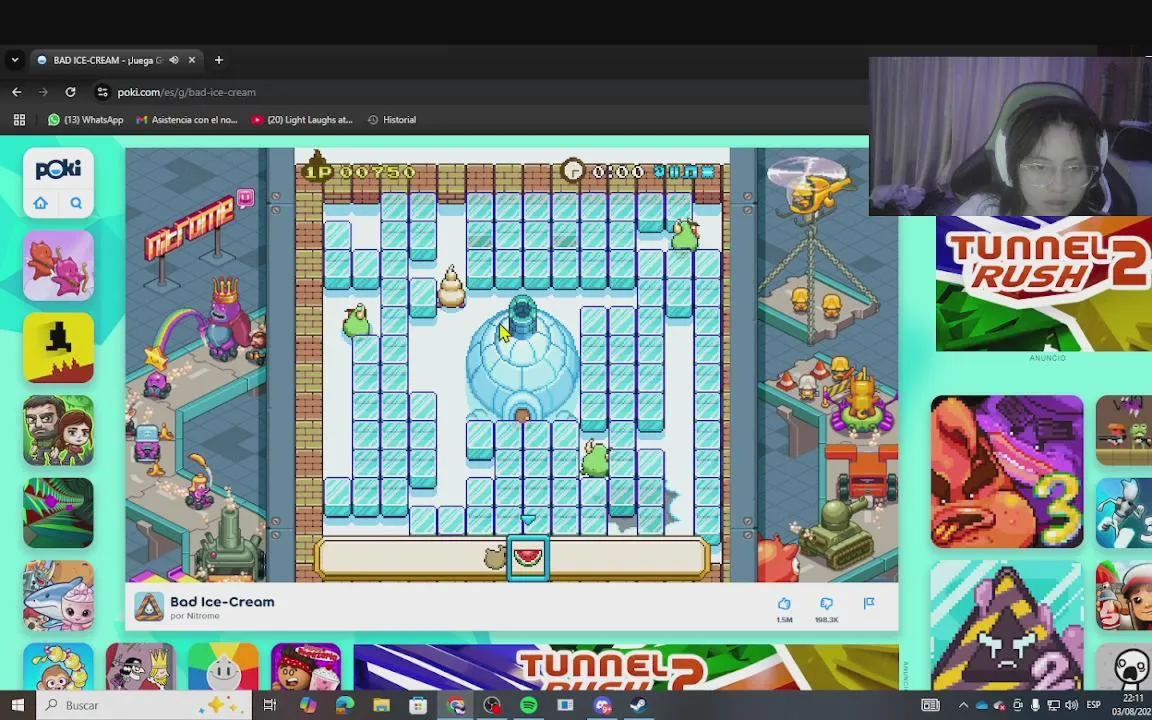Viewport: 1152px width, 720px height.
Task: Open Poki game search
Action: pos(76,204)
